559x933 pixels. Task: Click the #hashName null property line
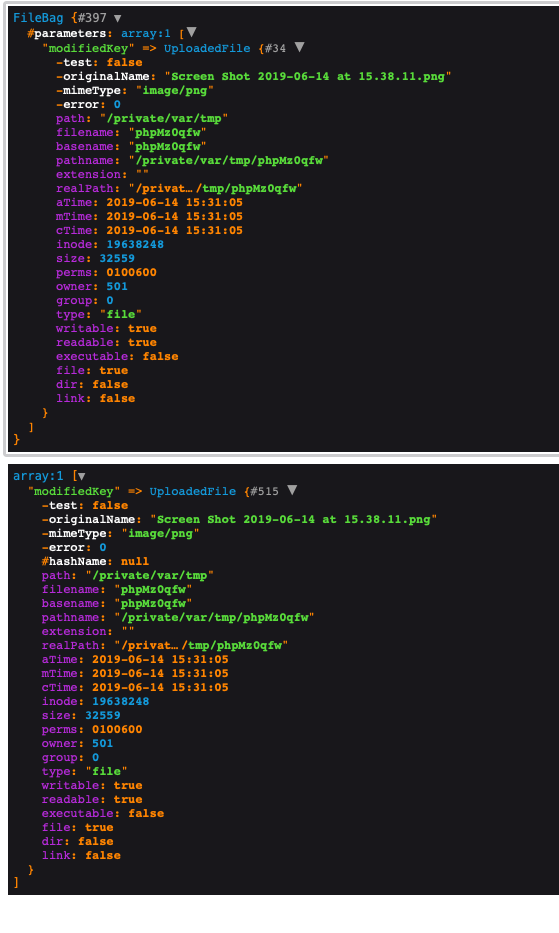95,561
